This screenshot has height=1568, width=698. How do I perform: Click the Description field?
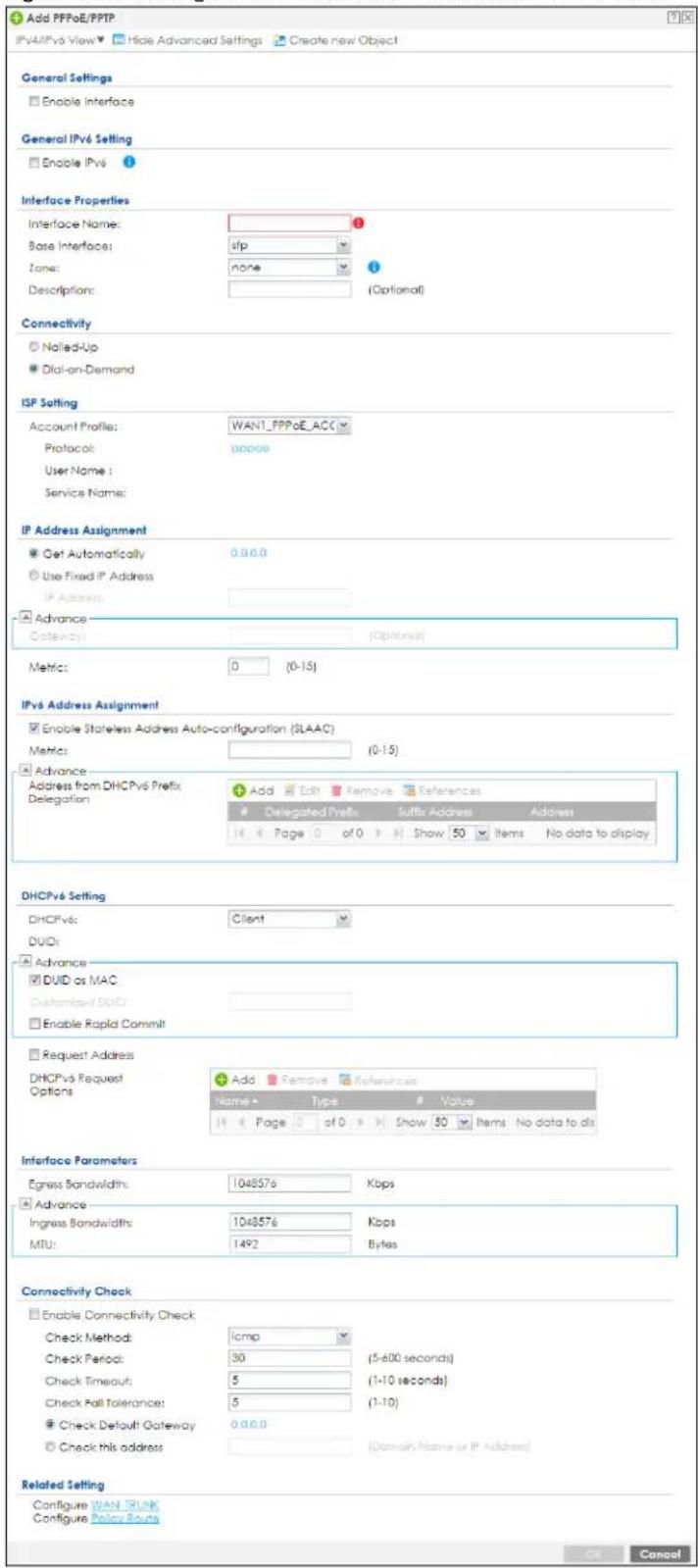click(x=289, y=289)
